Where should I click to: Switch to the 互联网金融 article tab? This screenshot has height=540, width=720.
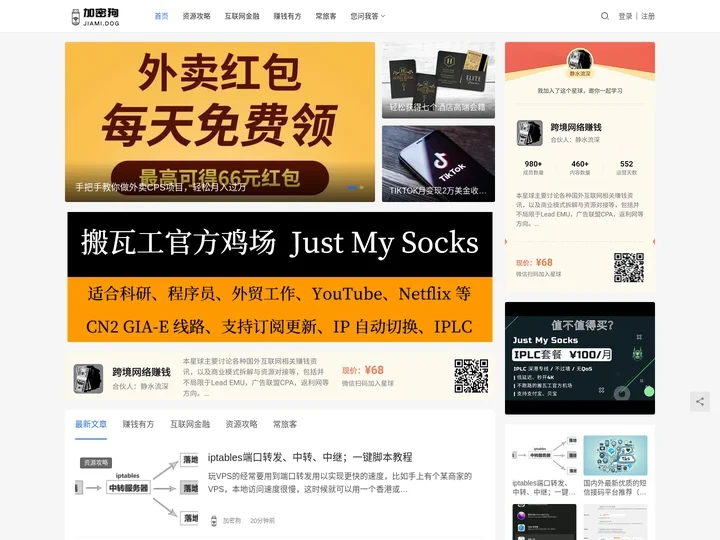coord(190,424)
